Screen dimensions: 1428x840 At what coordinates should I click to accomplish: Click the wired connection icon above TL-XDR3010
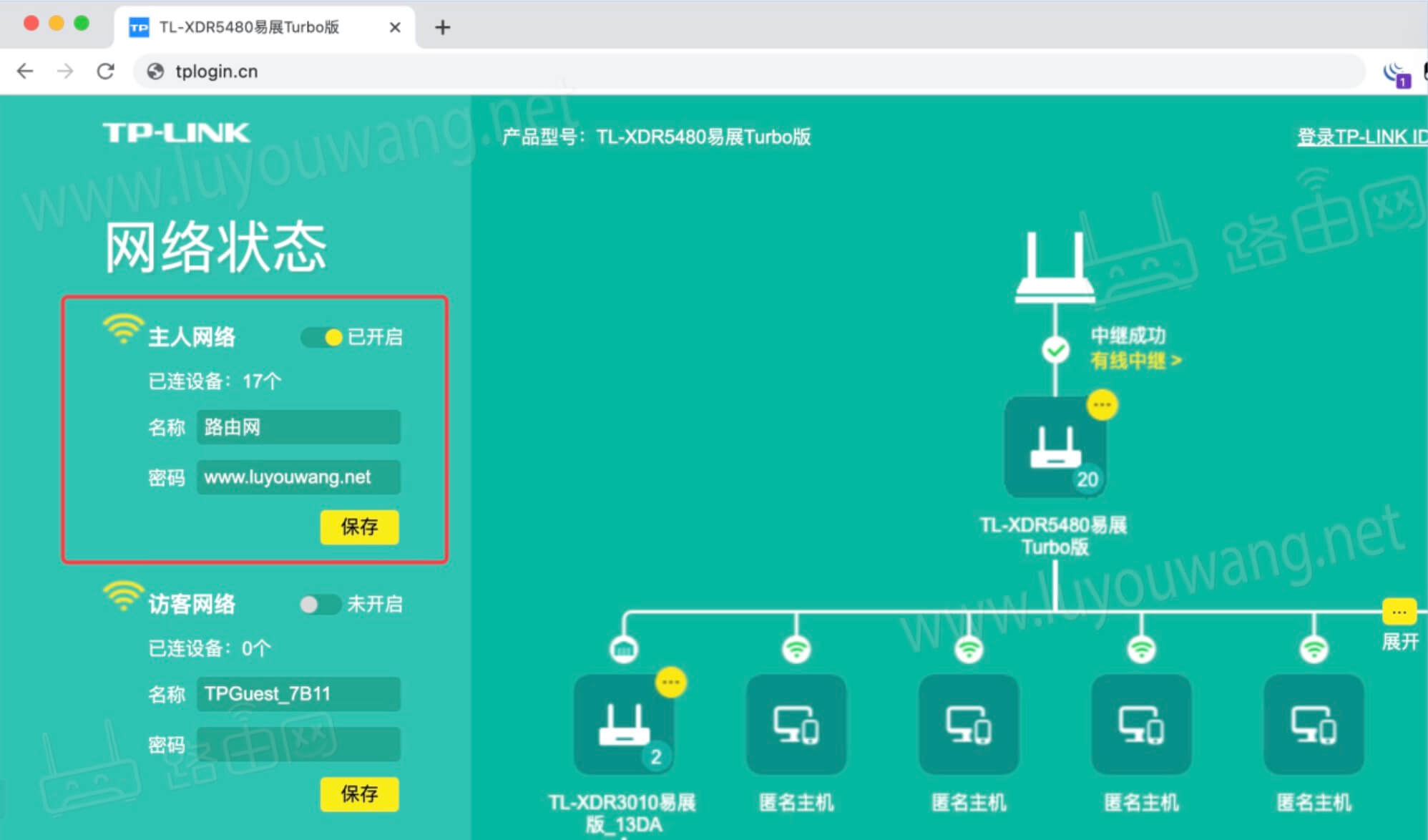tap(625, 648)
